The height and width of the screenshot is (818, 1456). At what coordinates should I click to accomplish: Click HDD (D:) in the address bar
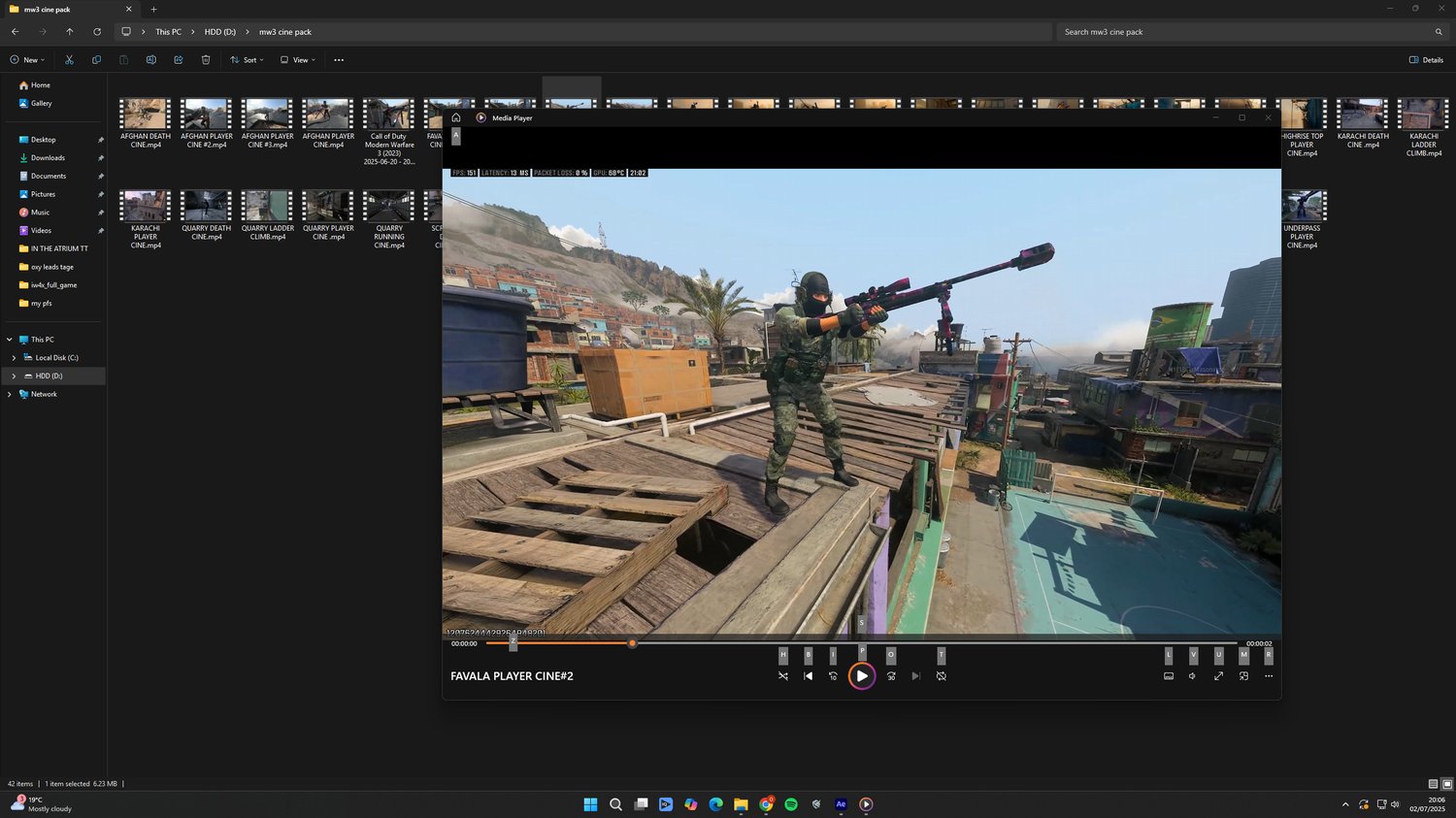coord(220,32)
